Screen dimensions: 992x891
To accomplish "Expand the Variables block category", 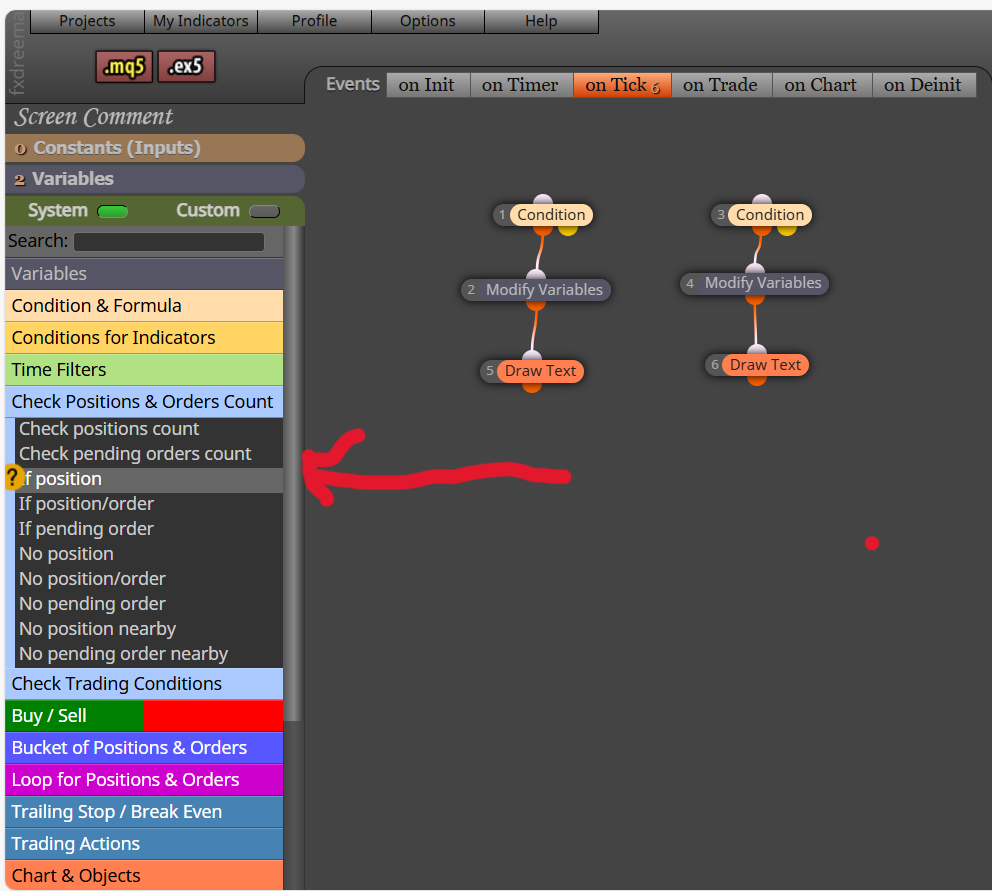I will click(144, 274).
